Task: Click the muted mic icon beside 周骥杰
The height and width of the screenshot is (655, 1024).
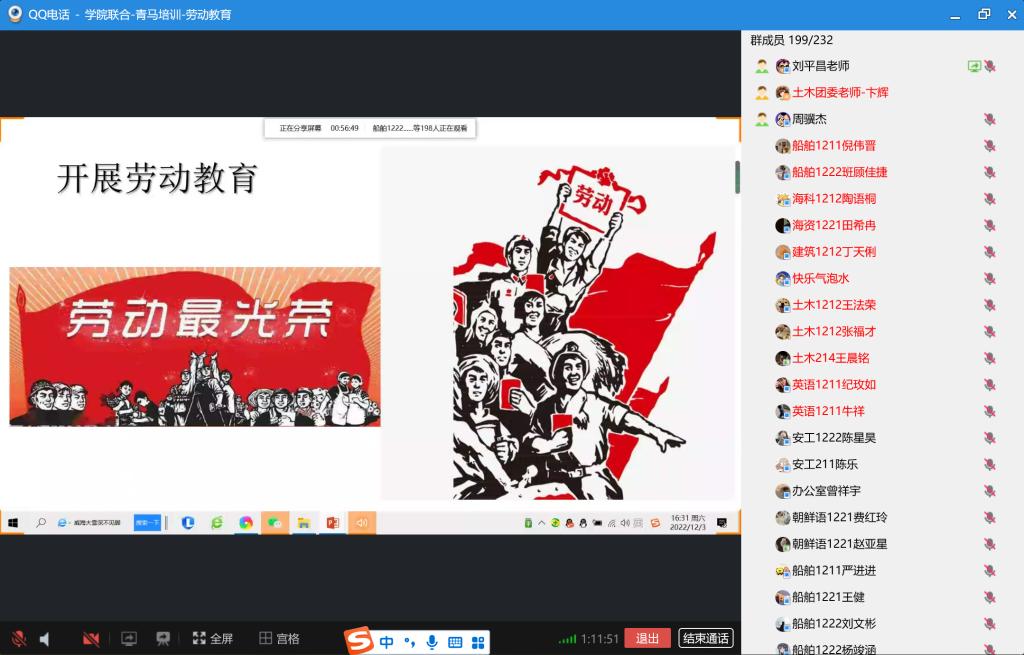Action: [989, 119]
